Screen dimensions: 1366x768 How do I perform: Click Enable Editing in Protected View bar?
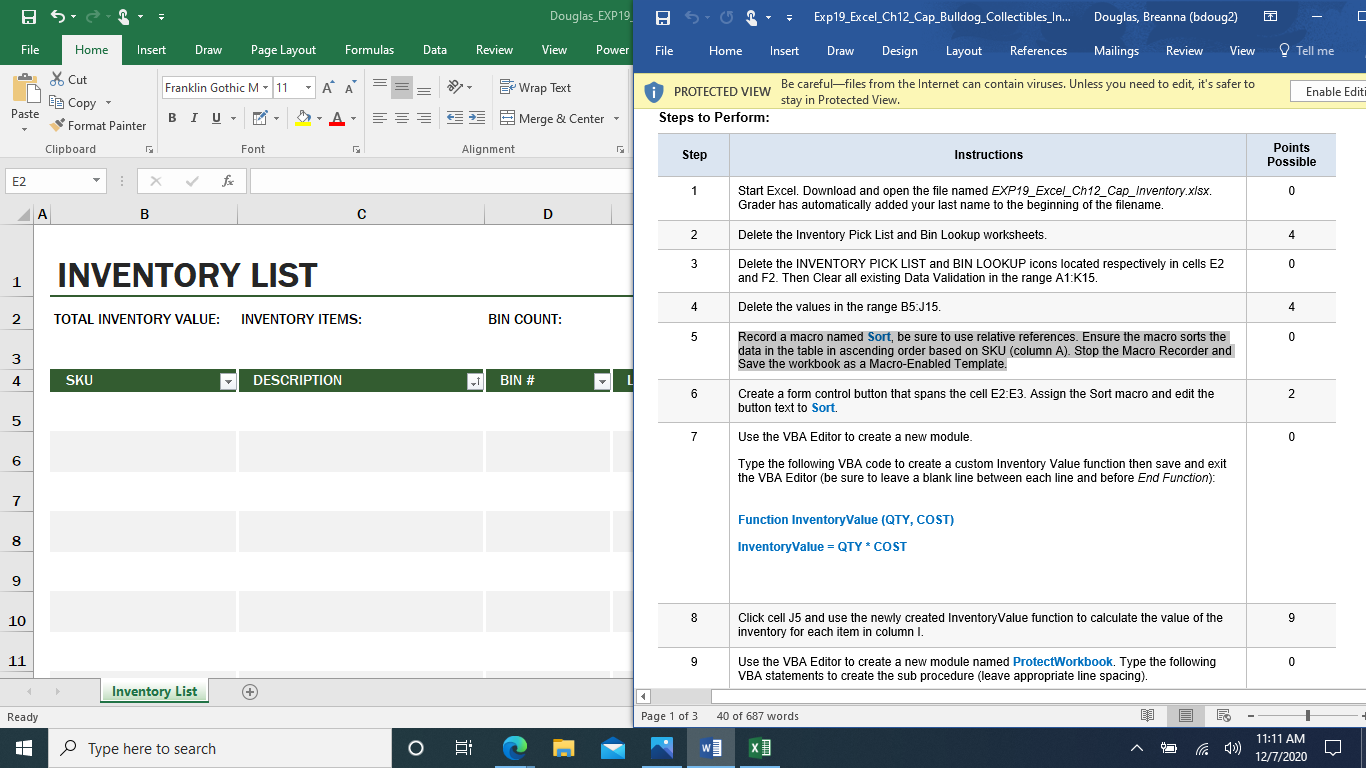click(x=1334, y=92)
